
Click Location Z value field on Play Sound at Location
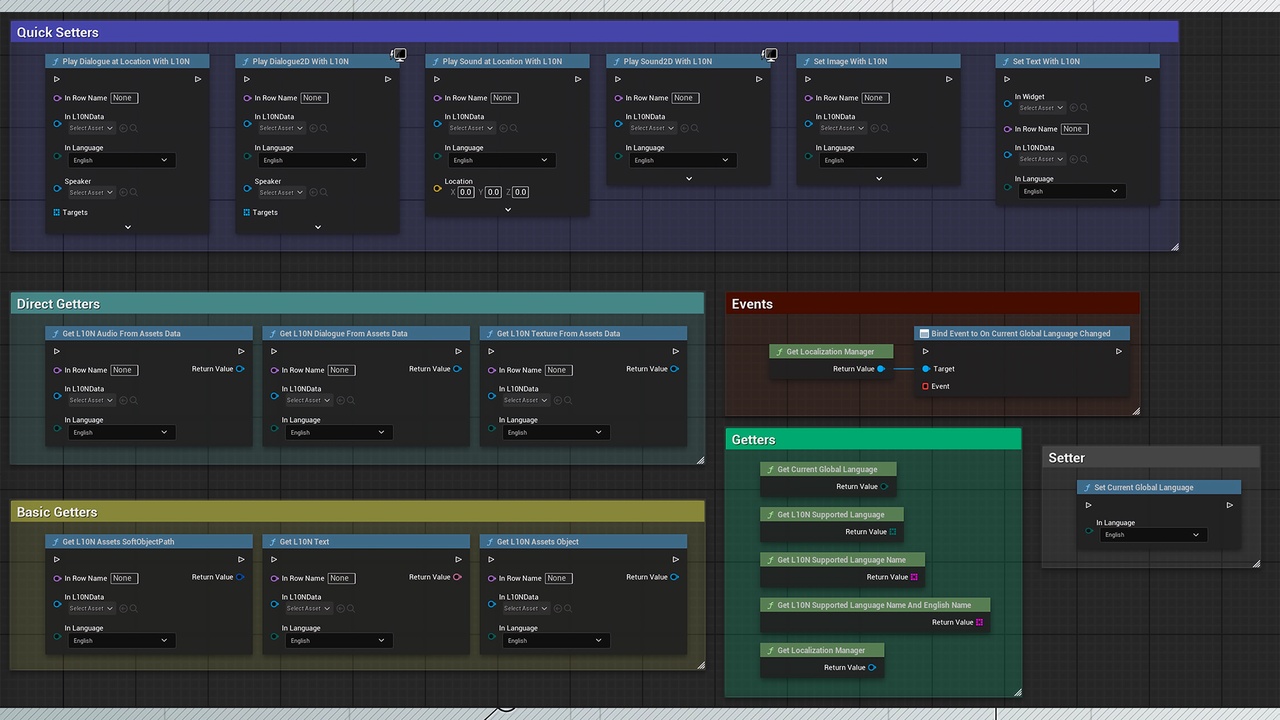pos(520,192)
